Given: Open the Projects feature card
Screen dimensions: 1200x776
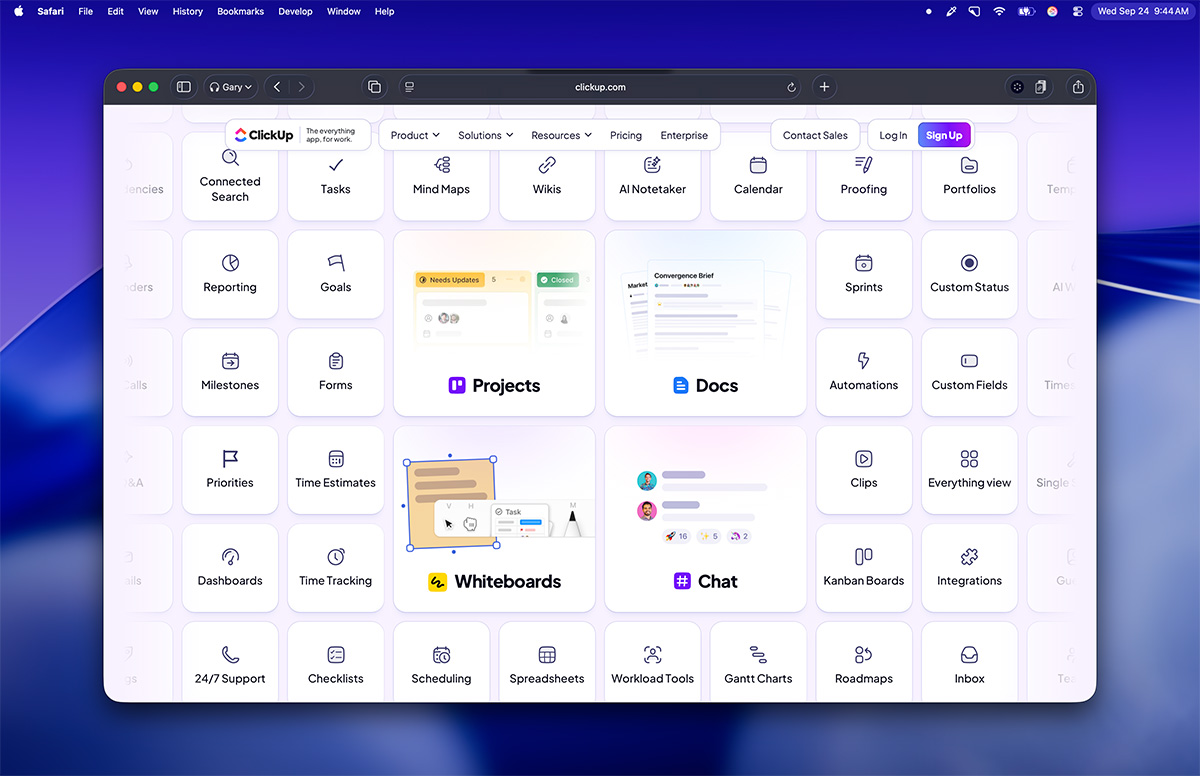Looking at the screenshot, I should [x=494, y=323].
